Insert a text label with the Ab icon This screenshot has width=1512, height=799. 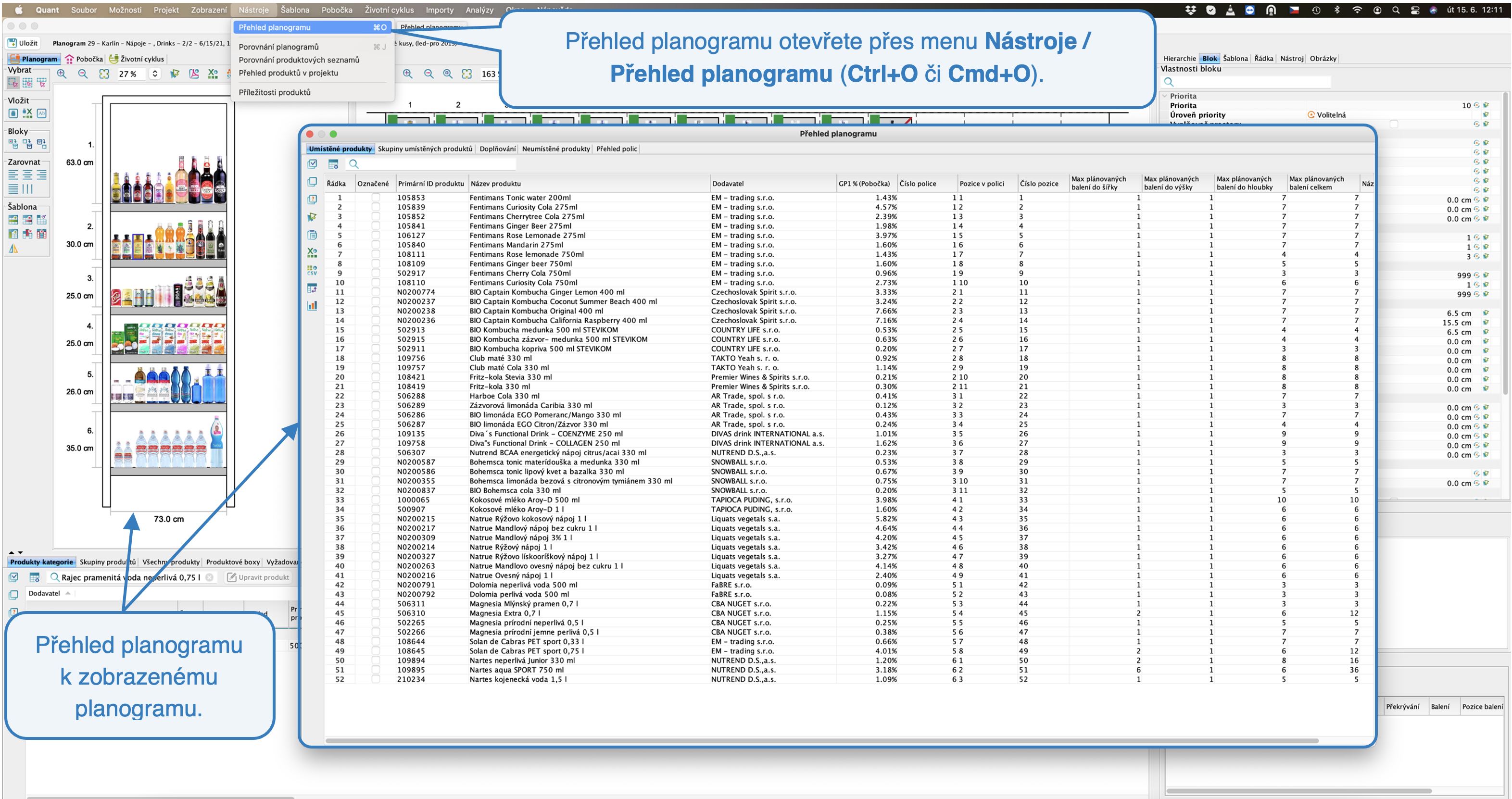pos(42,113)
